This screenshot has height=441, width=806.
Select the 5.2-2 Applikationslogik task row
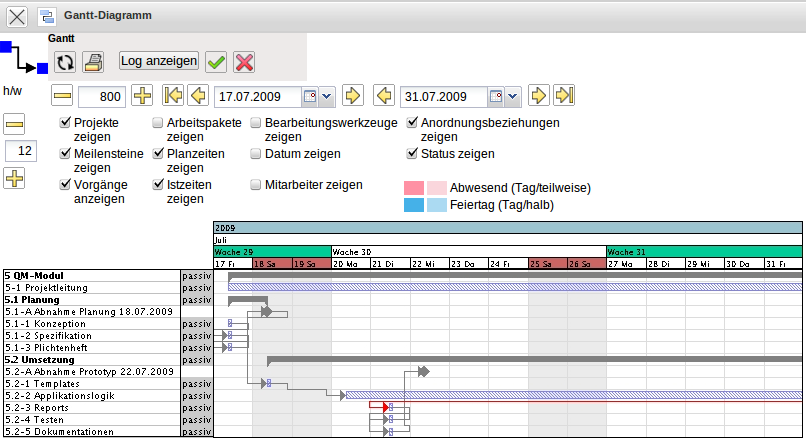(90, 396)
